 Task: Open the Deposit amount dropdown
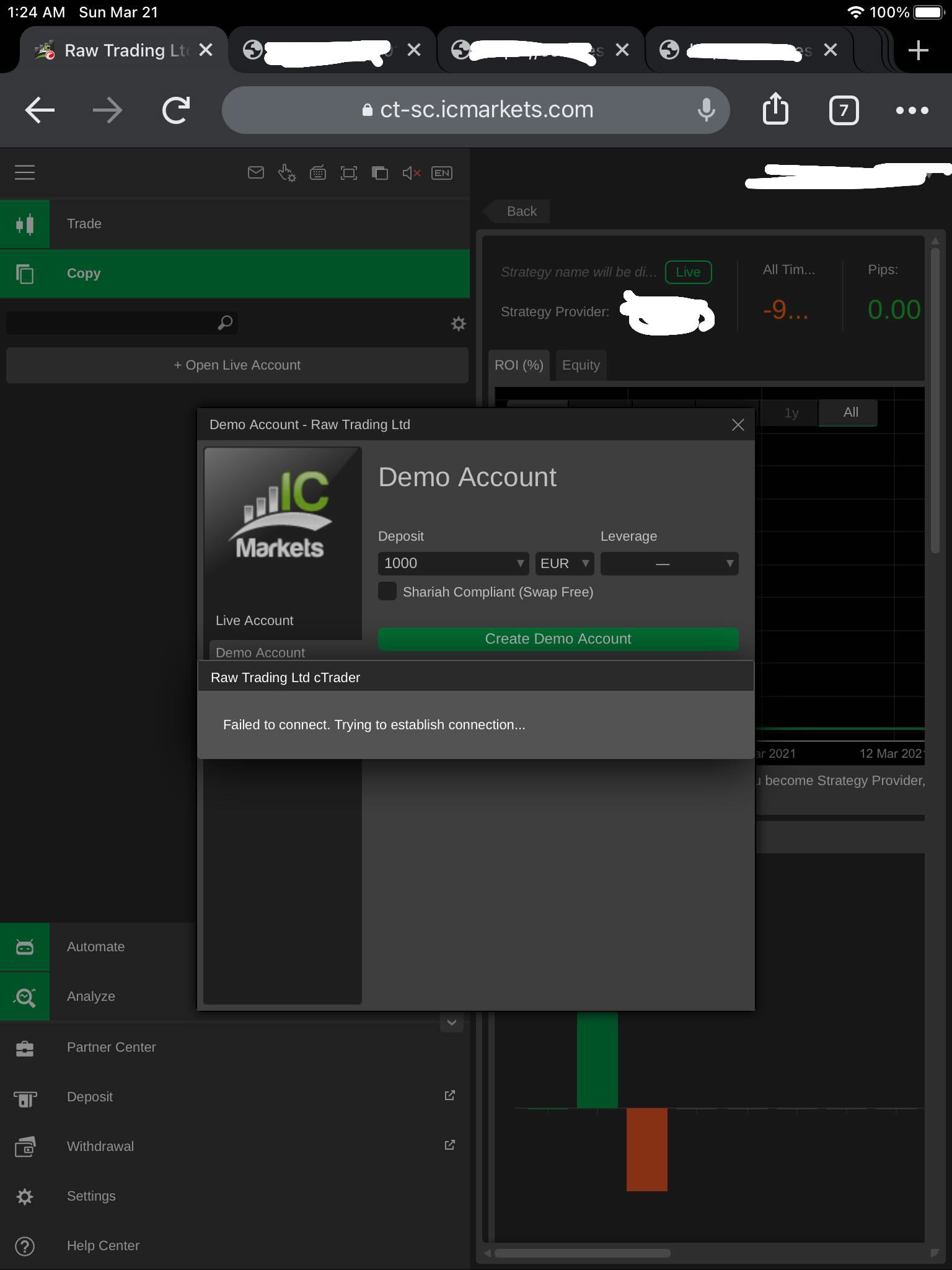tap(453, 563)
